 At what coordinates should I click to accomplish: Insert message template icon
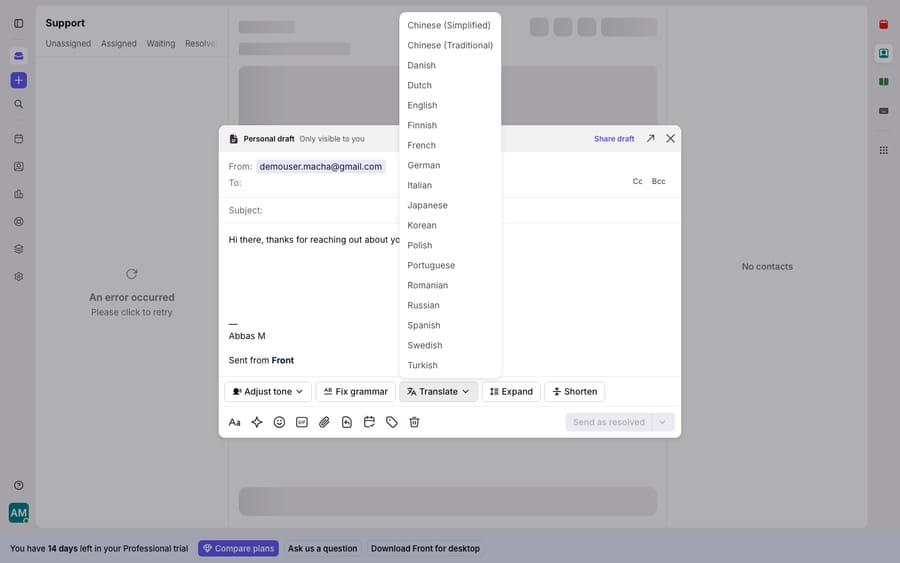click(347, 422)
